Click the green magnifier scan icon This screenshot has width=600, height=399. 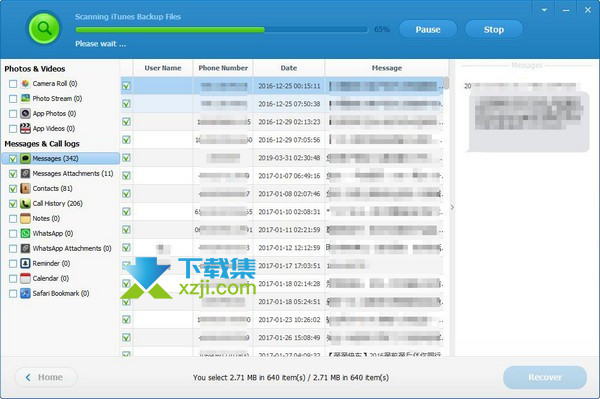point(44,28)
